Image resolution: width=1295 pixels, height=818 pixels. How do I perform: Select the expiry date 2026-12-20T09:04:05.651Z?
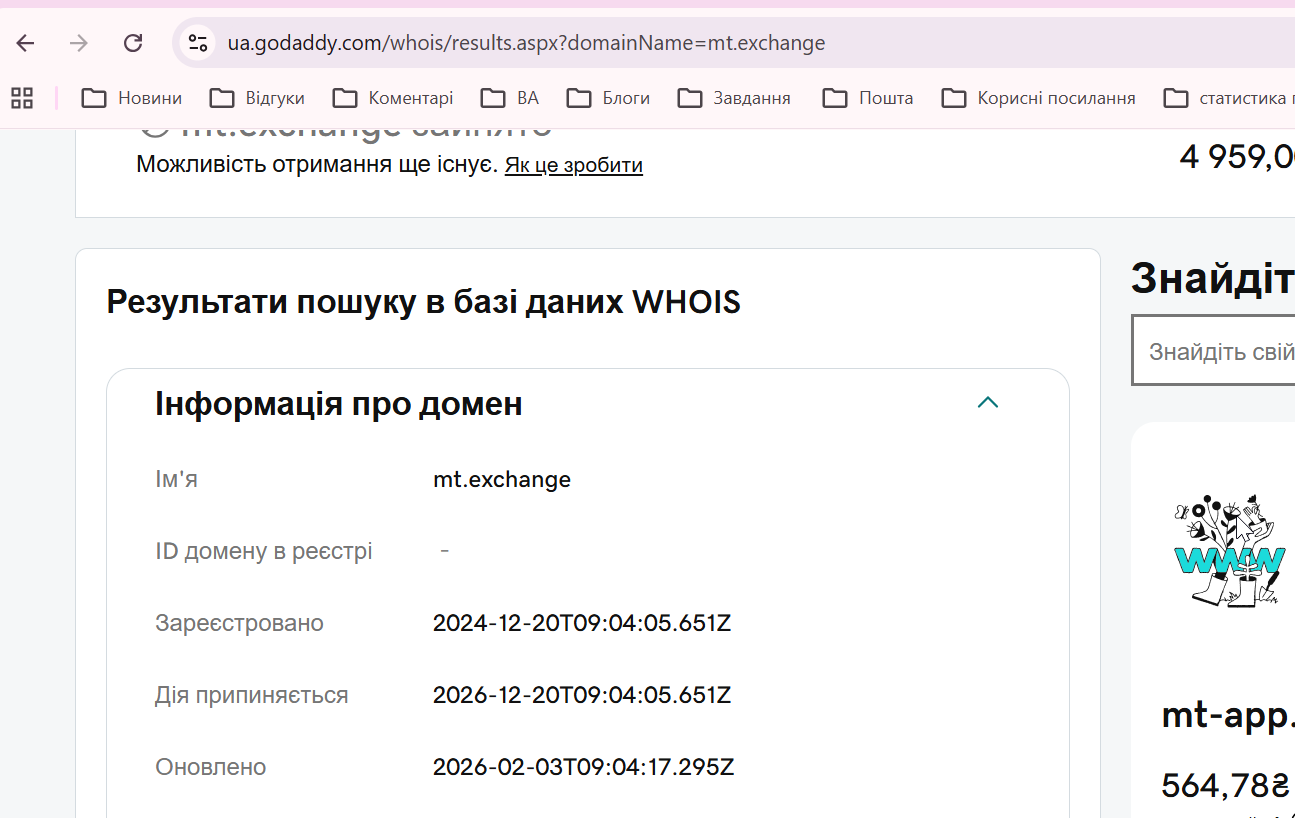coord(582,695)
